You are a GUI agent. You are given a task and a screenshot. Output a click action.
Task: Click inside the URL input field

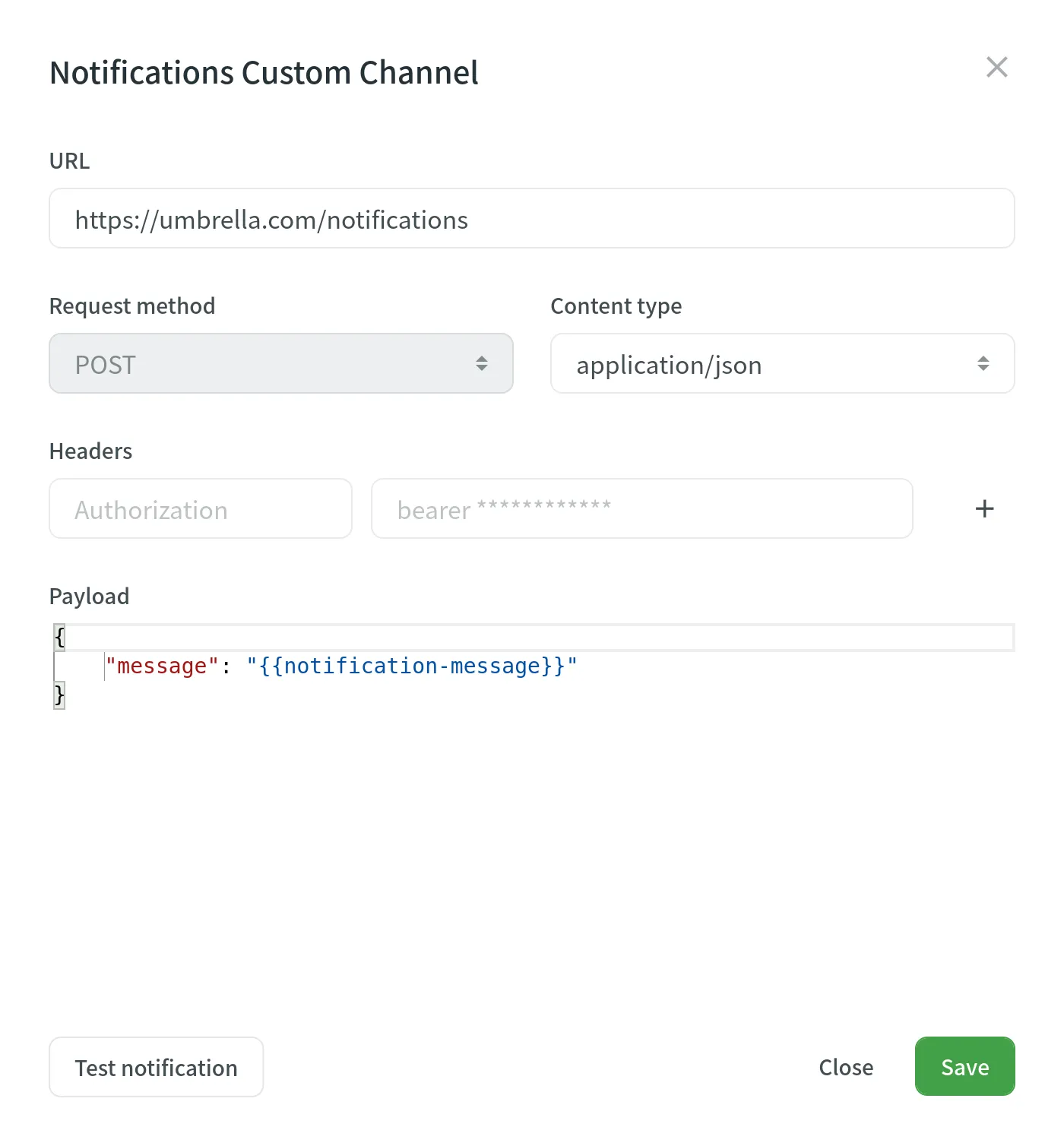[532, 218]
